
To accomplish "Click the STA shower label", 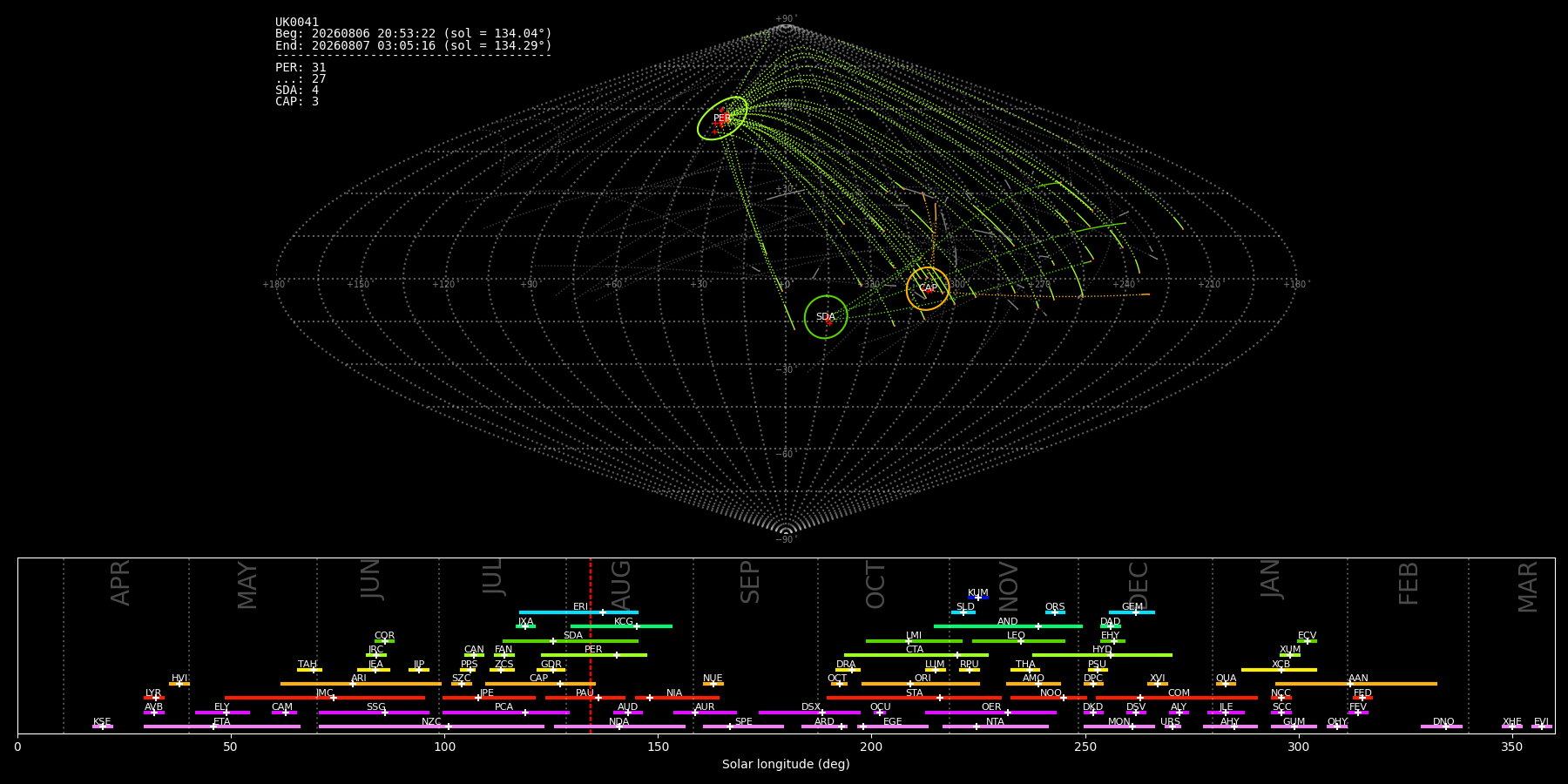I will click(914, 693).
